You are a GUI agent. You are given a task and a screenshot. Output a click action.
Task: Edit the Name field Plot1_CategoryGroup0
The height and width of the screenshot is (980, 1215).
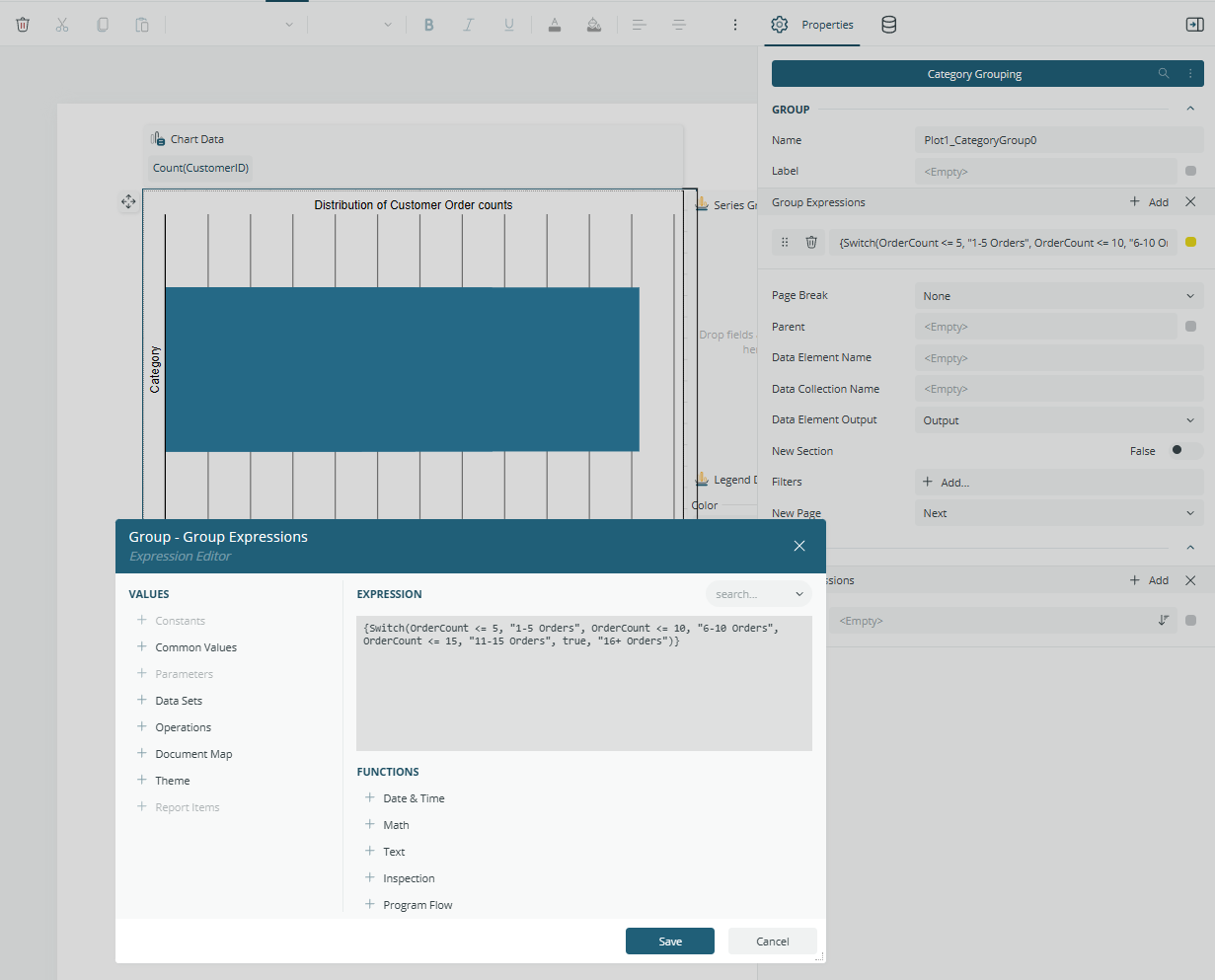(1059, 140)
